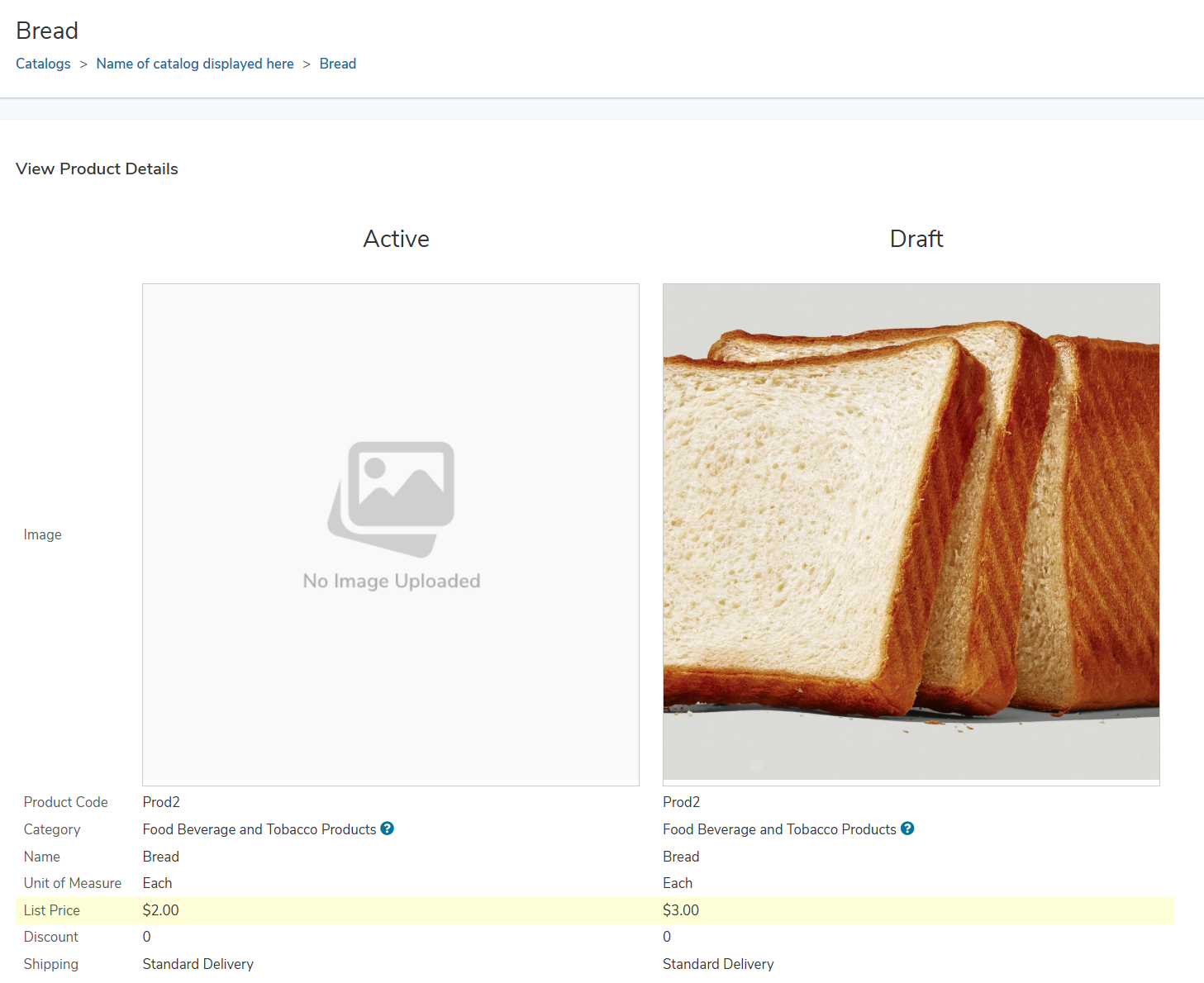
Task: Click the 'Active' column heading
Action: [x=397, y=239]
